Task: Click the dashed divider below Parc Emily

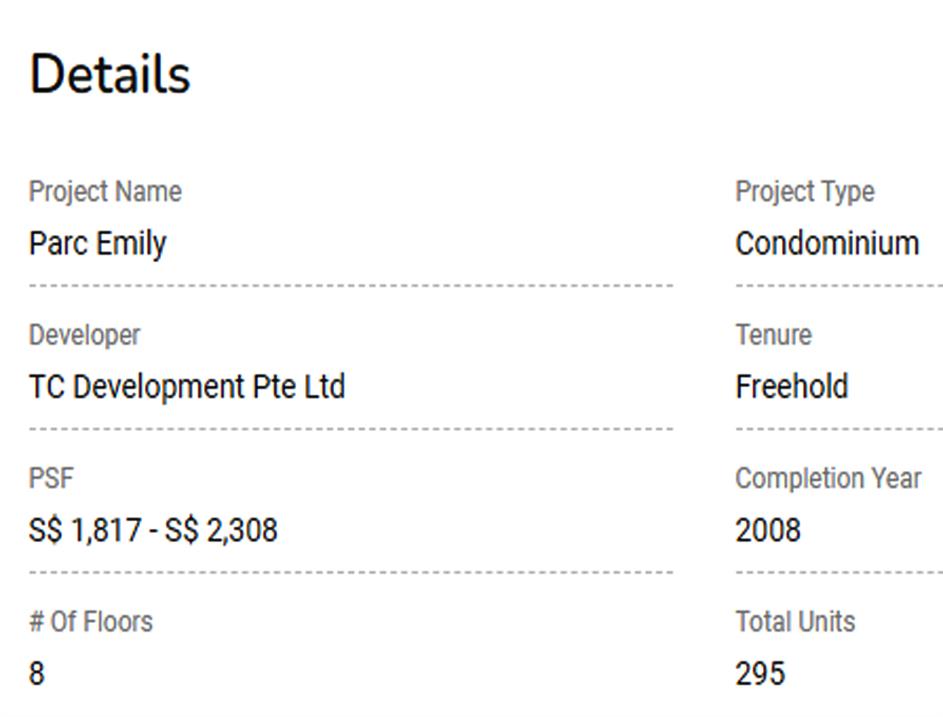Action: tap(350, 286)
